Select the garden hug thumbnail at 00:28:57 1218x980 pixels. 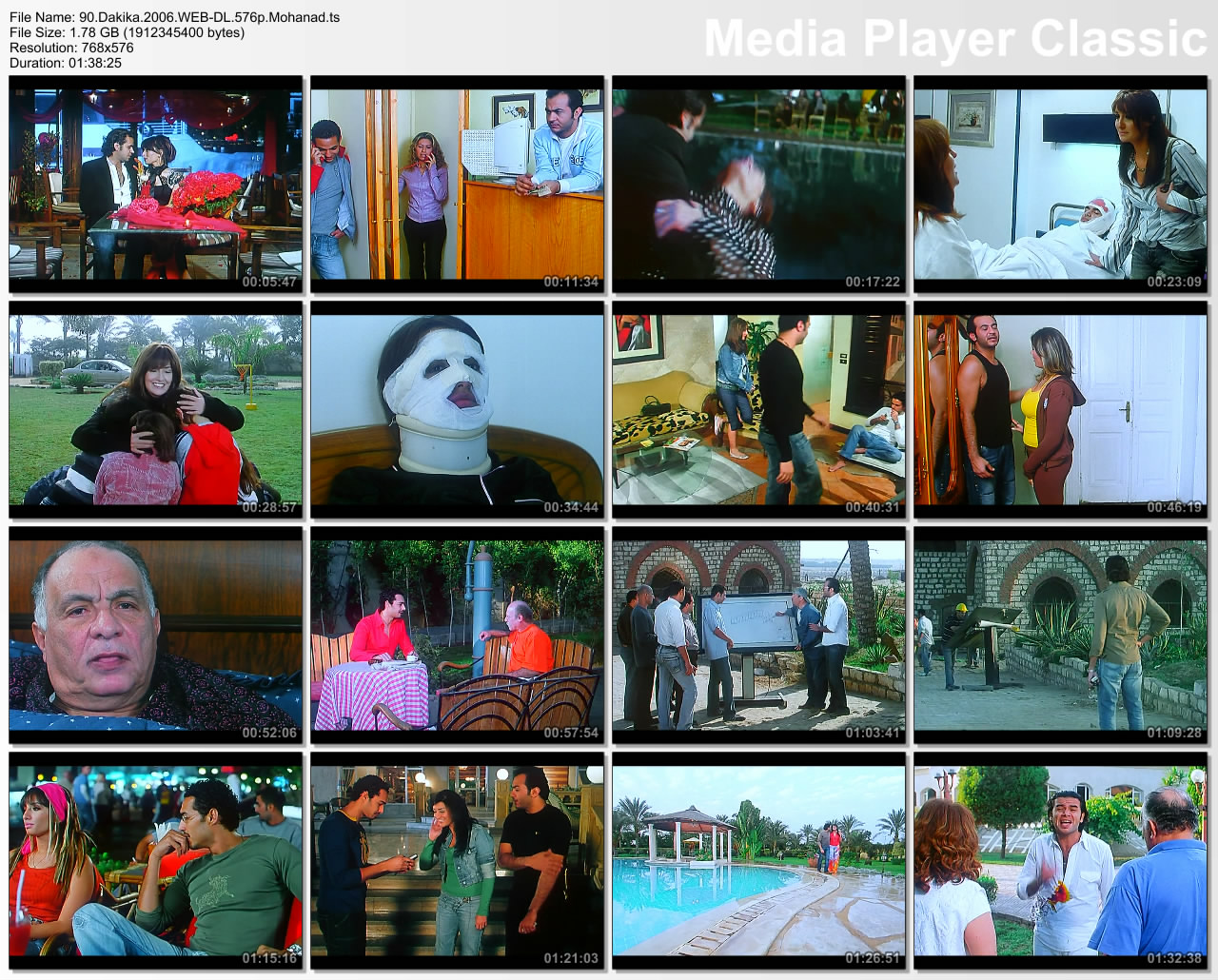156,410
